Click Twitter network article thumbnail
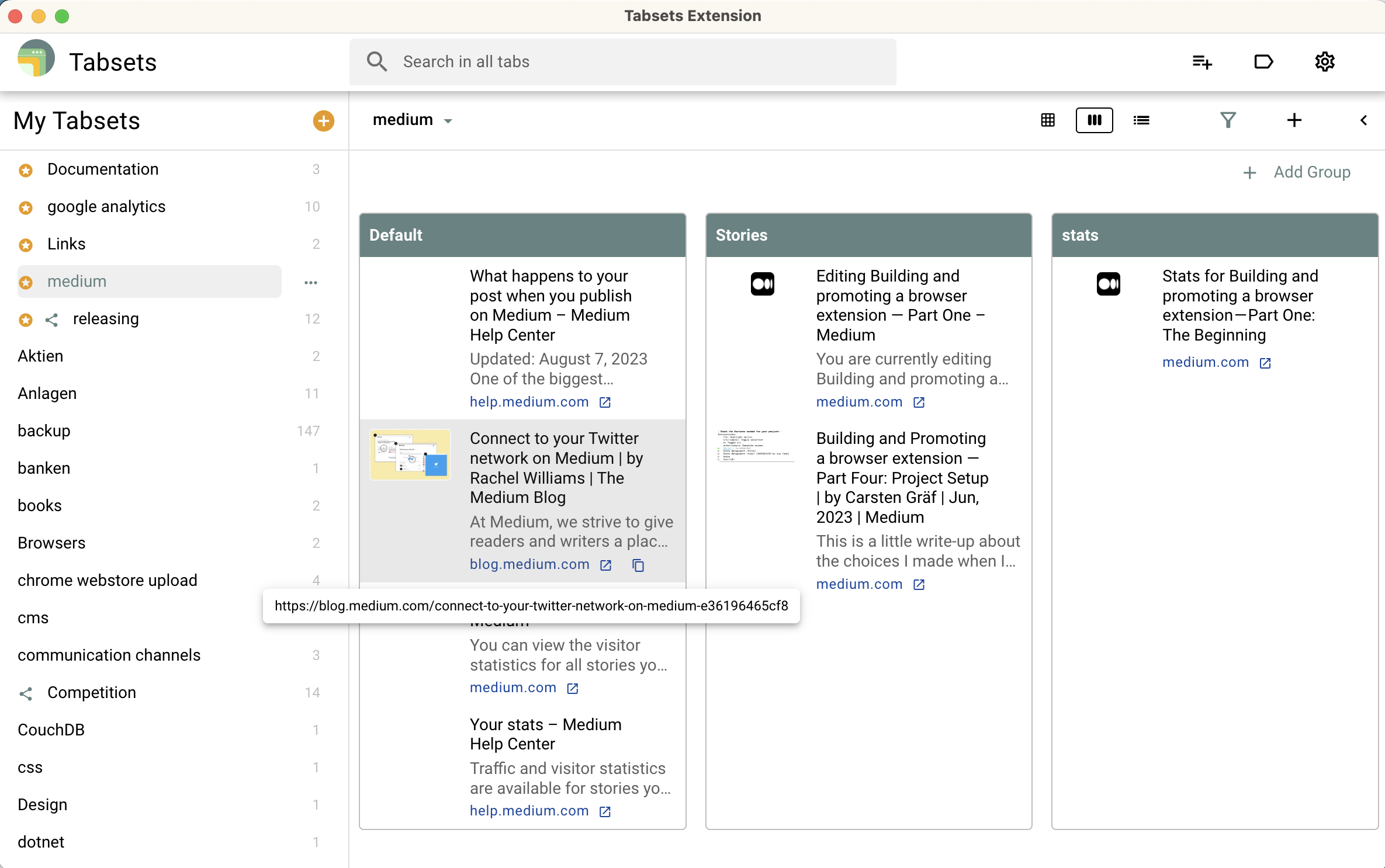1385x868 pixels. (410, 454)
